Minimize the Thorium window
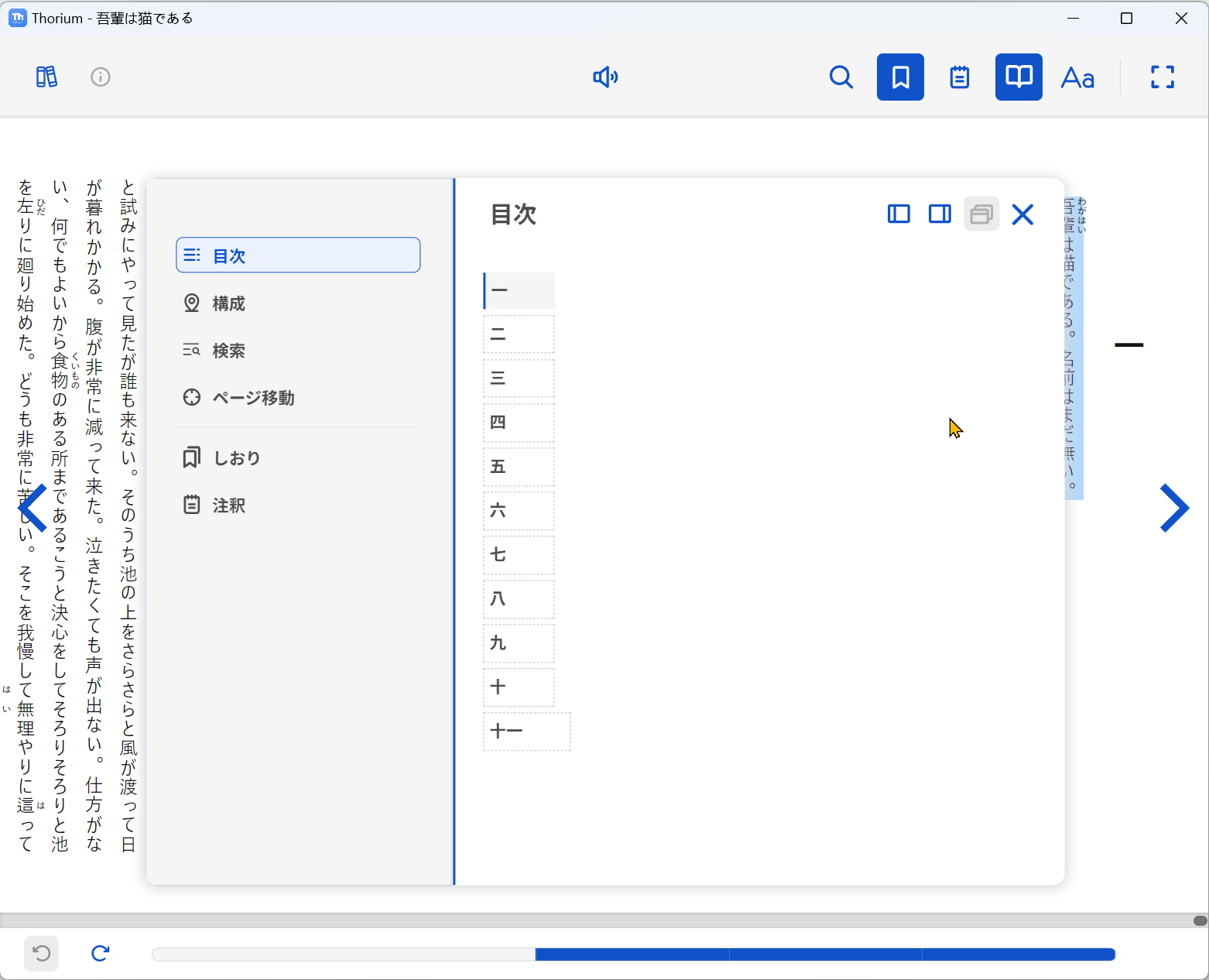Screen dimensions: 1209x980 [x=1073, y=18]
